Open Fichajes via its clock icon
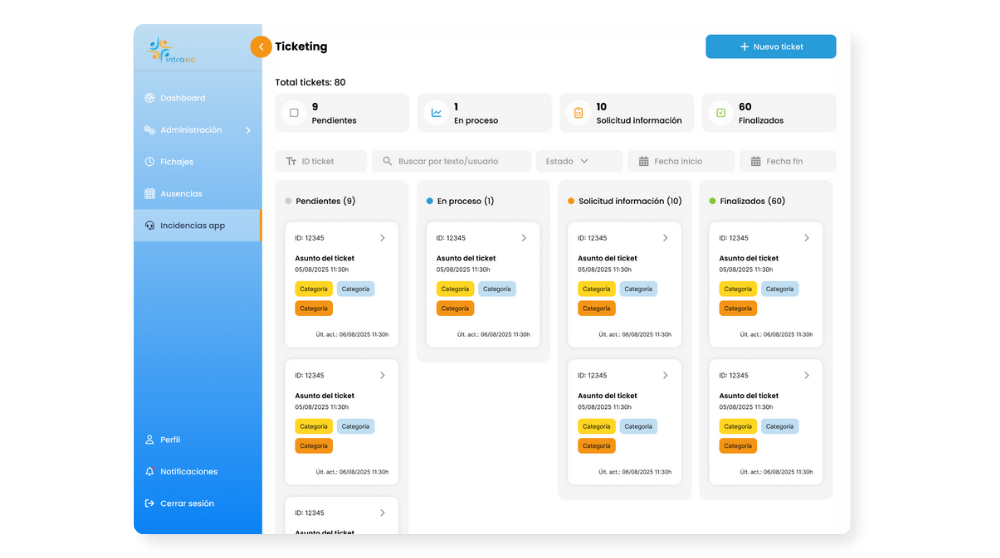Screen dimensions: 1000x558 [x=149, y=162]
